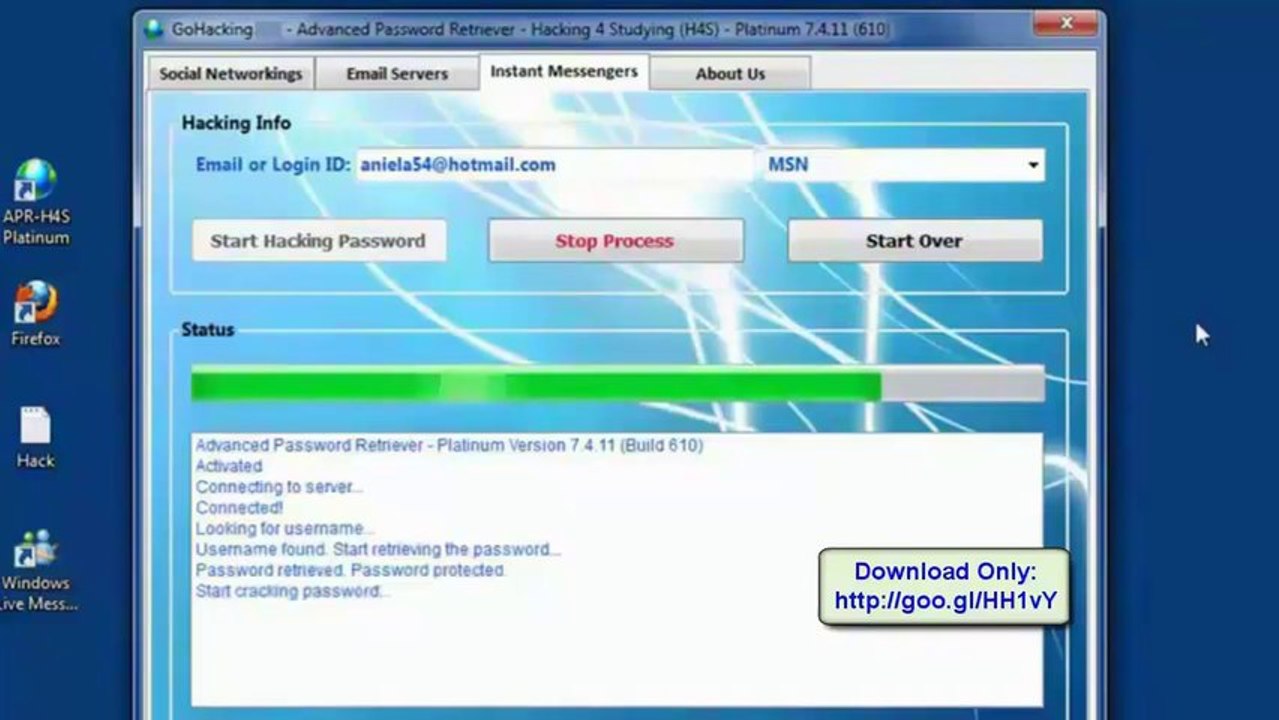Click the Start Over button
Screen dimensions: 1279x720
click(914, 241)
